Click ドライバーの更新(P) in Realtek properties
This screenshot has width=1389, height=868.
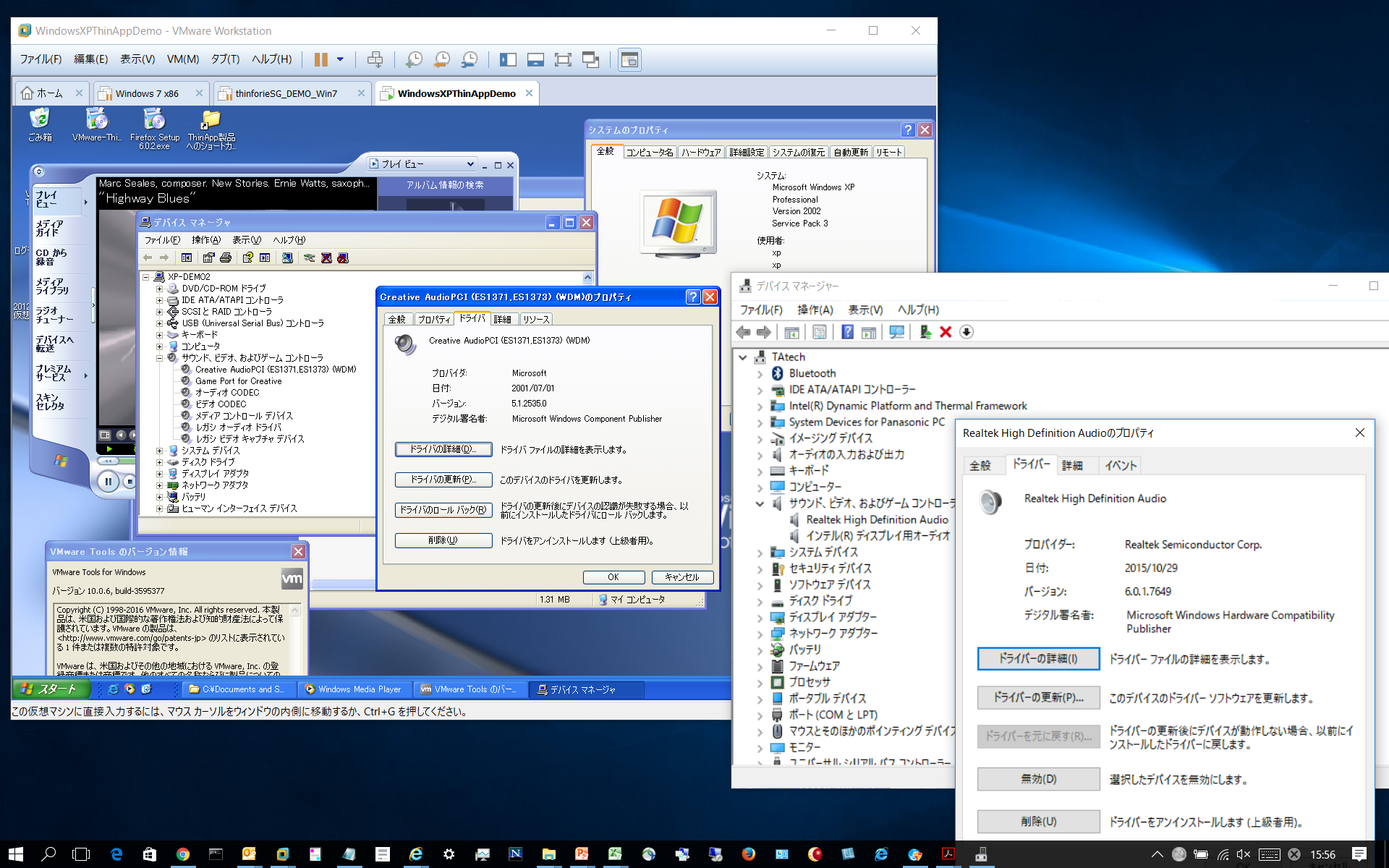(x=1038, y=698)
